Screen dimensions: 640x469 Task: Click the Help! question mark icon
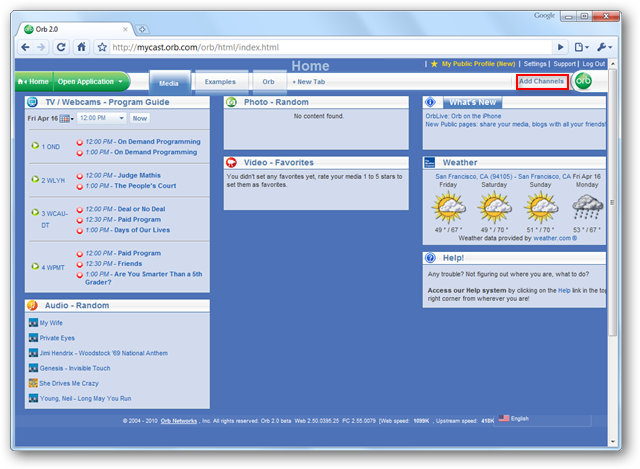pos(430,258)
